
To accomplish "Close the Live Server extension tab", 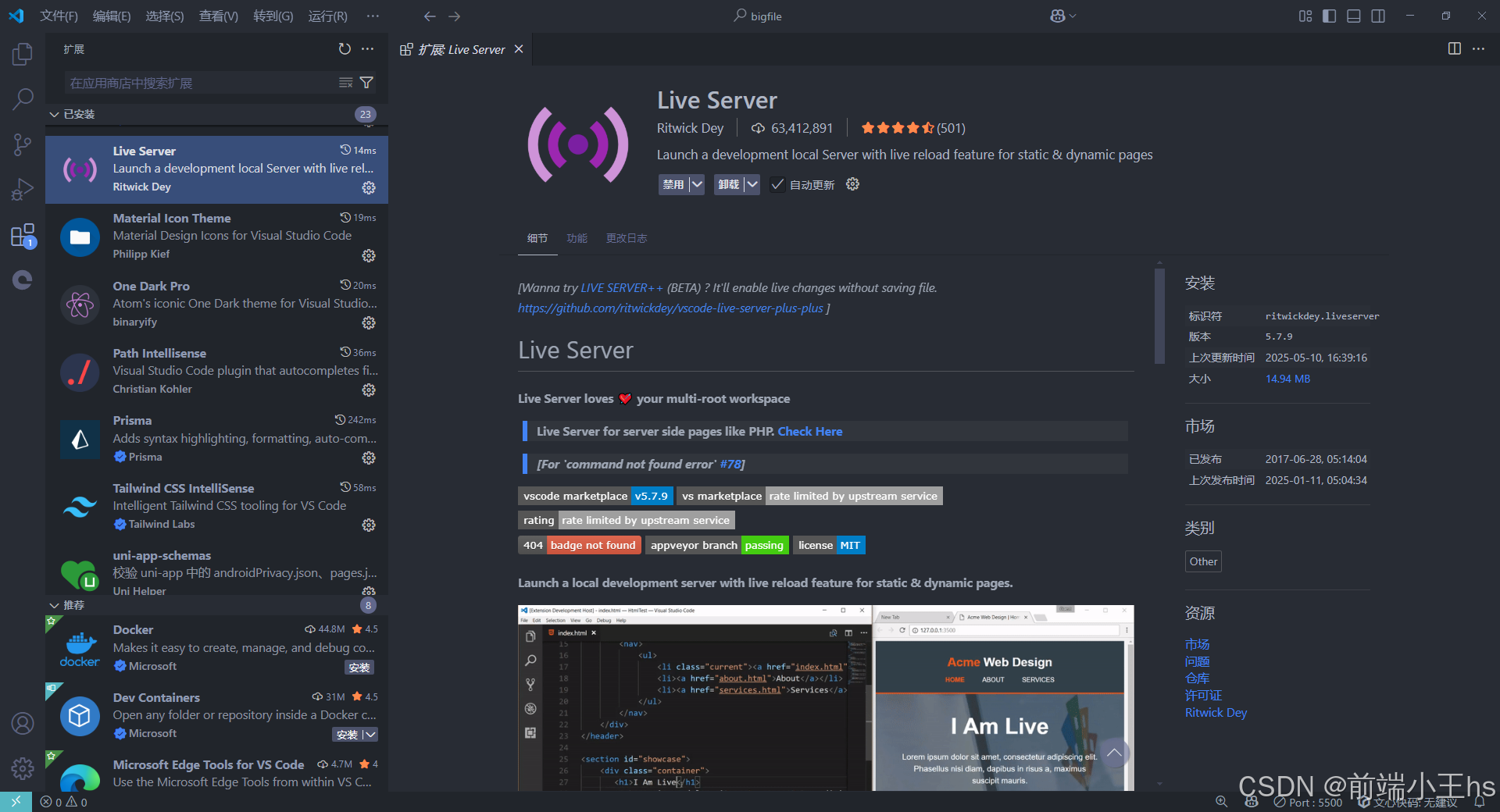I will 519,48.
